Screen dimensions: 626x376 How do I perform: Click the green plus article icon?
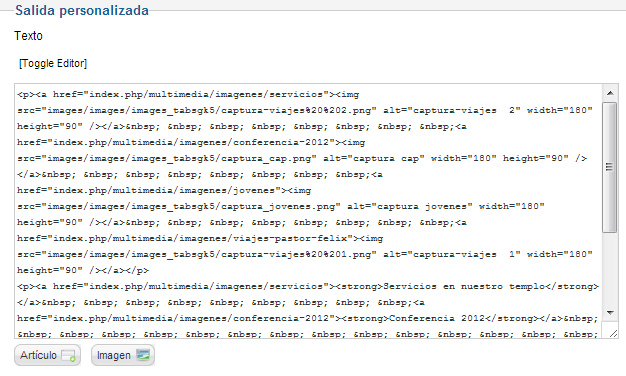68,355
